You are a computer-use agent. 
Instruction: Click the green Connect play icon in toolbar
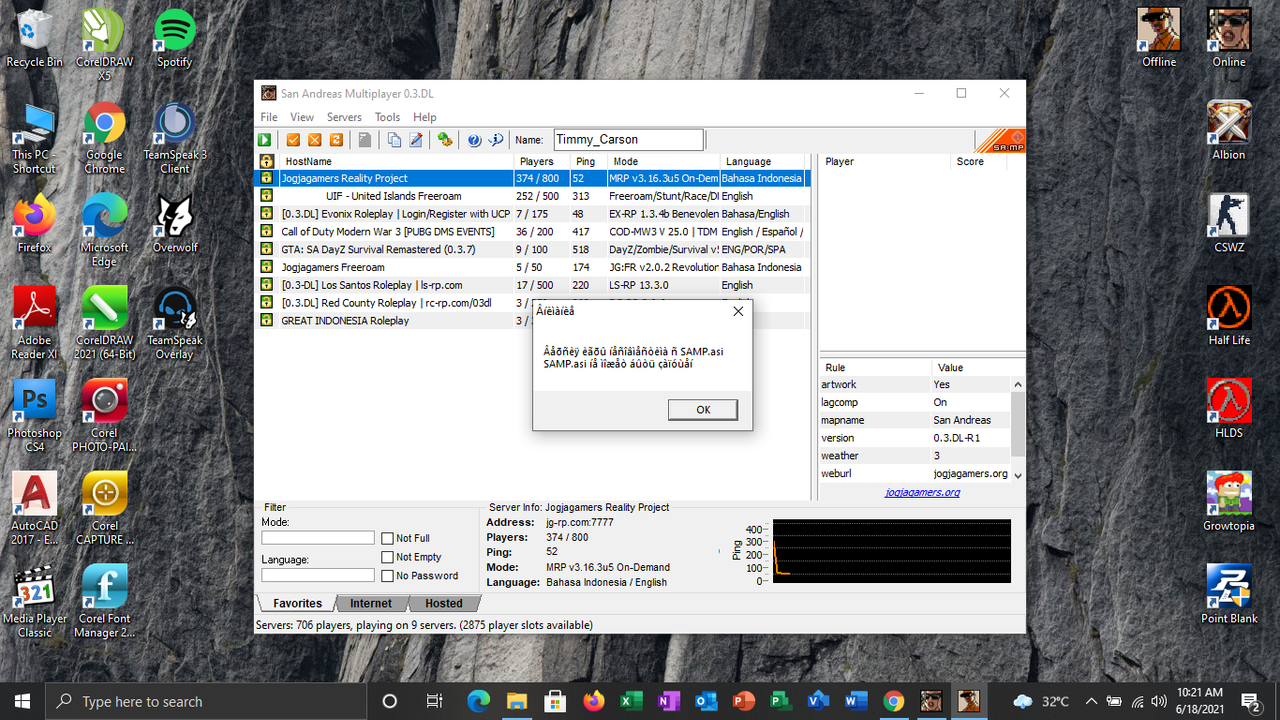[x=265, y=140]
